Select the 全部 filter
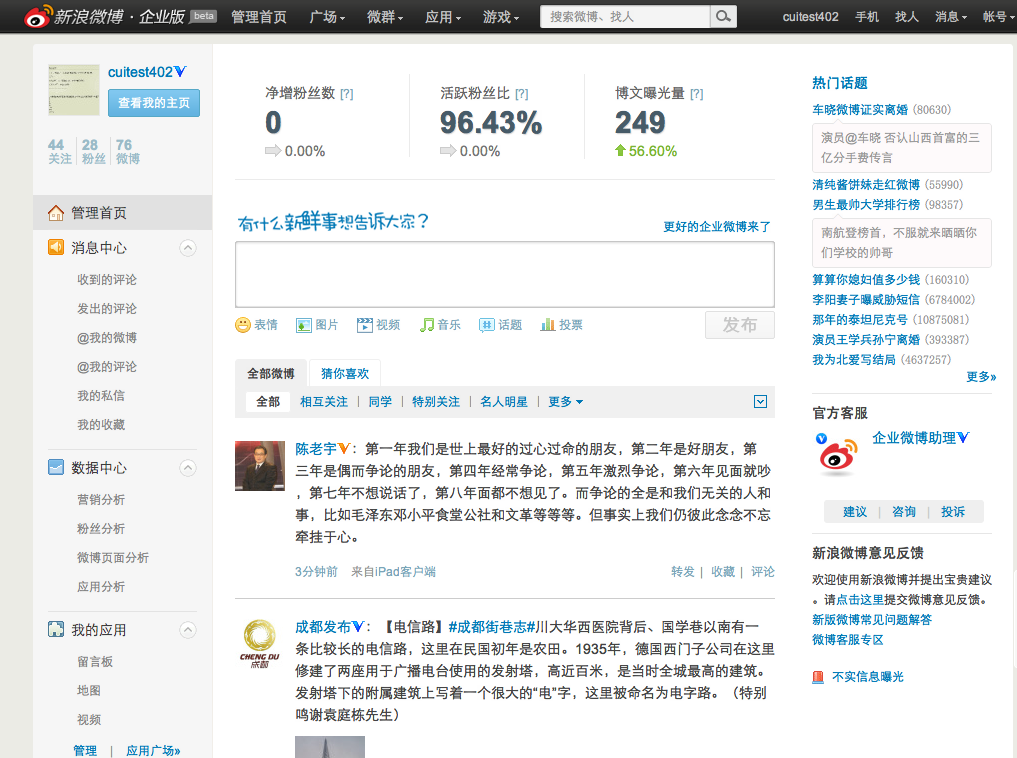 [x=268, y=402]
